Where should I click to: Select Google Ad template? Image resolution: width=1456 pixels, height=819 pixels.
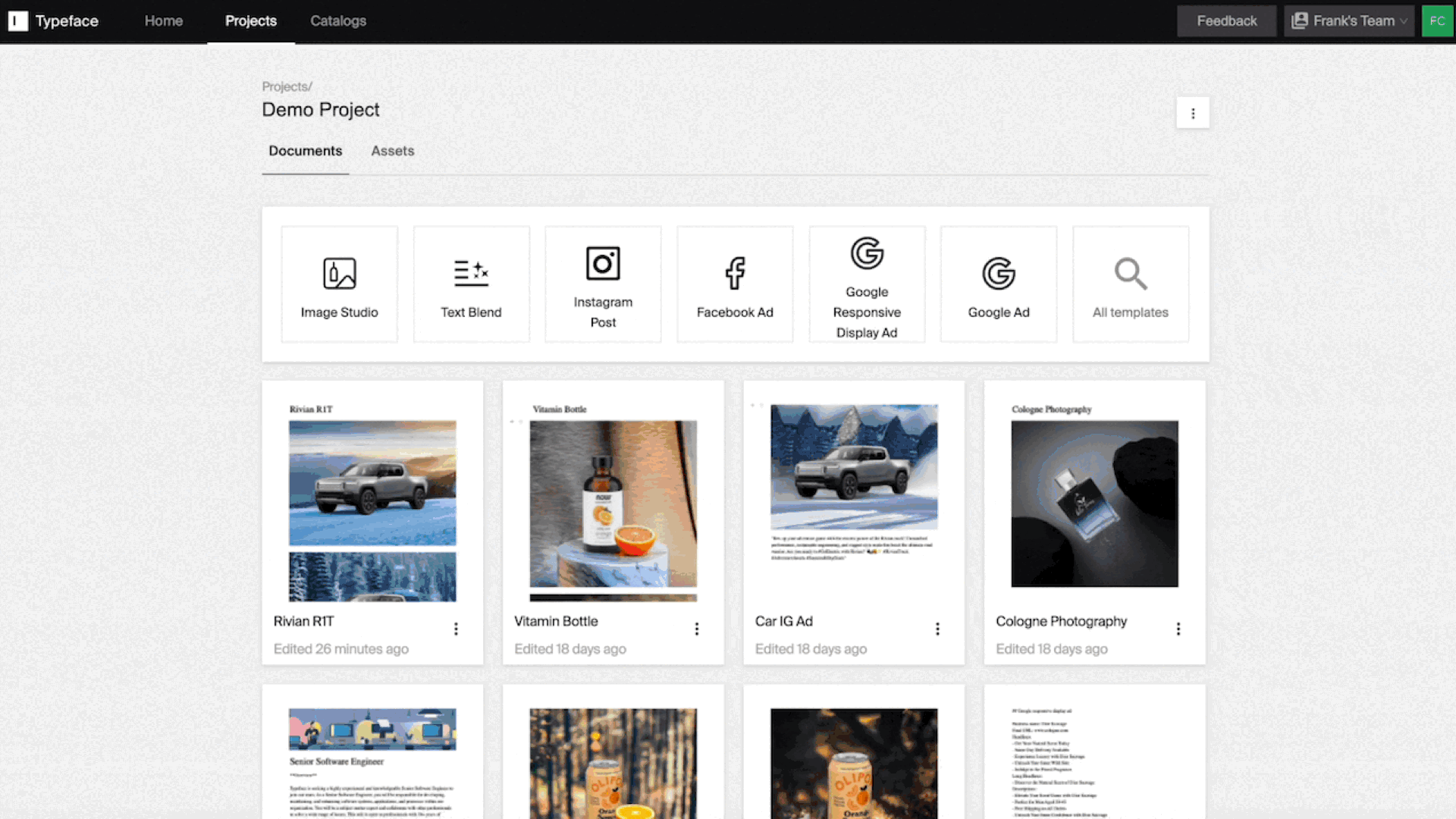click(999, 283)
